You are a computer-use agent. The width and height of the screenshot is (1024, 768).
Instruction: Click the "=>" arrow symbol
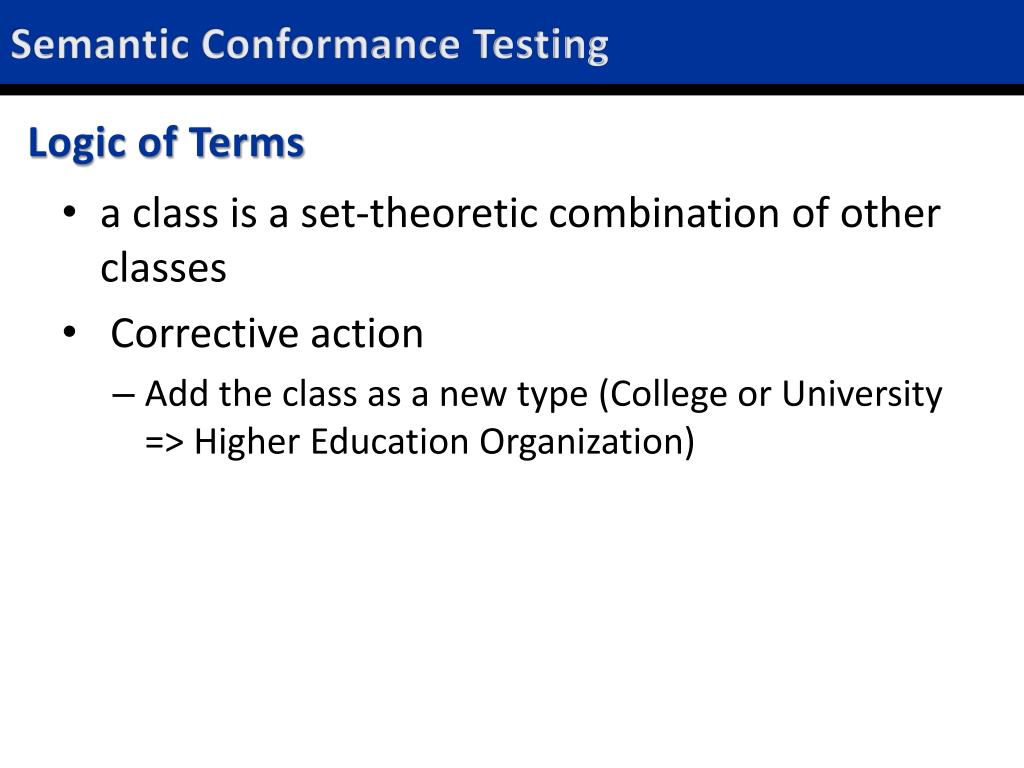tap(164, 442)
